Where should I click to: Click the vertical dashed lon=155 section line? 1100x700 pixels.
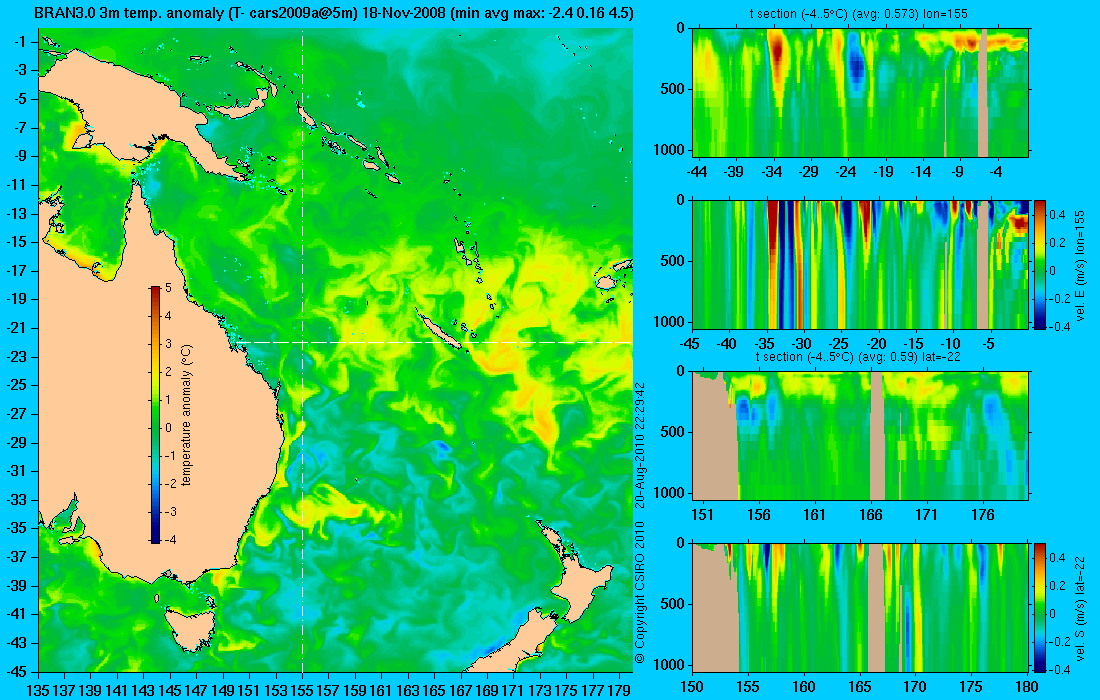pyautogui.click(x=302, y=351)
